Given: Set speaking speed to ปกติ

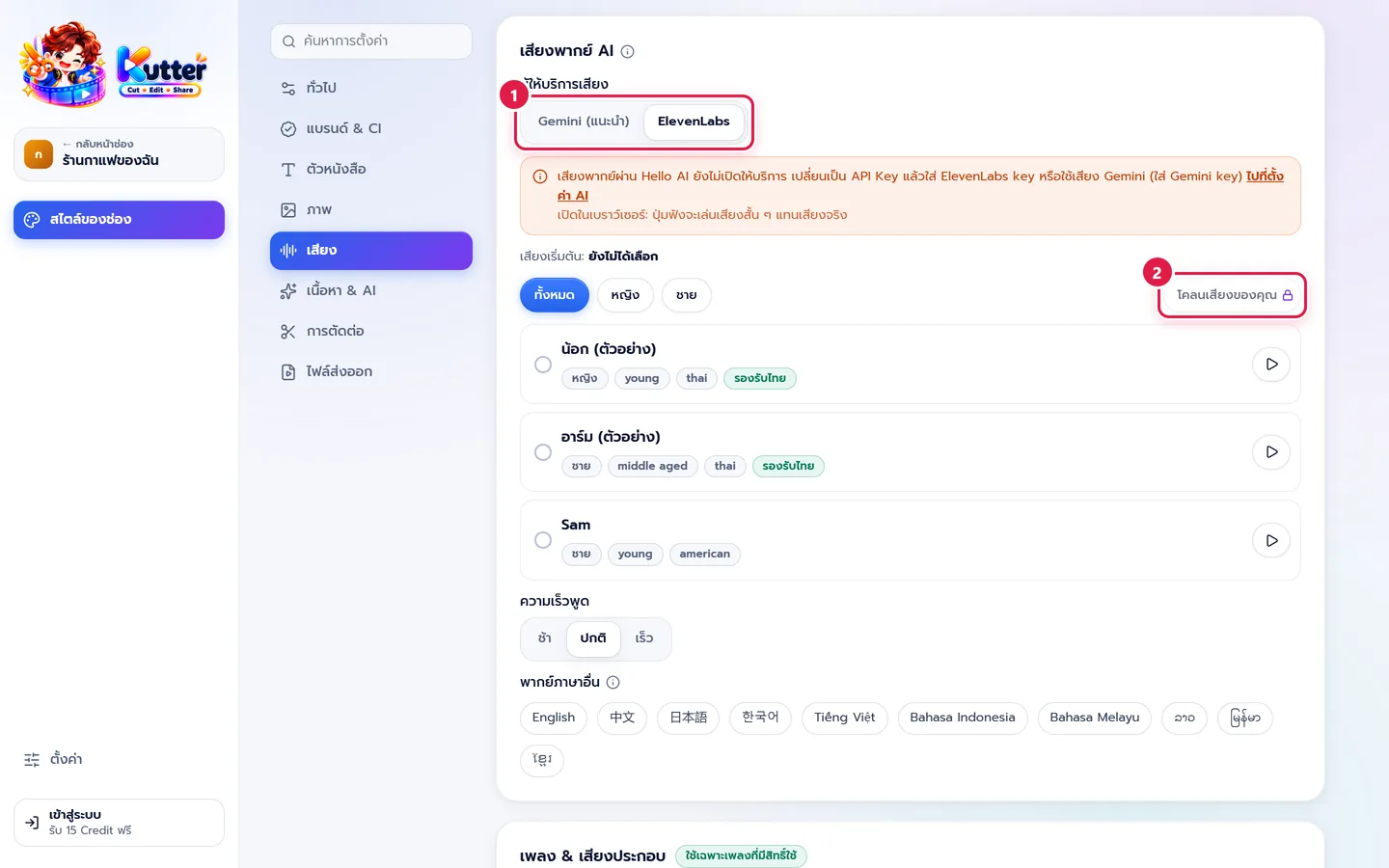Looking at the screenshot, I should point(593,638).
